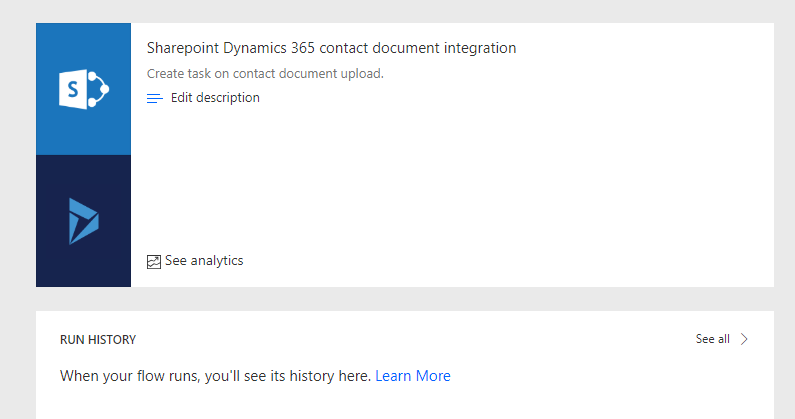795x419 pixels.
Task: Open the See analytics link
Action: click(204, 261)
